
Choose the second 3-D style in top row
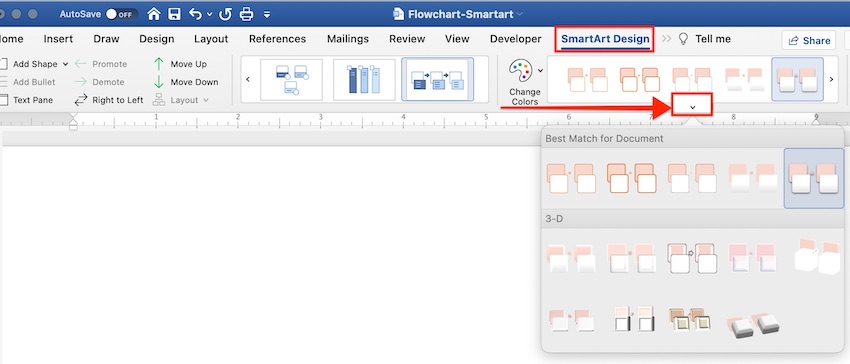(632, 257)
